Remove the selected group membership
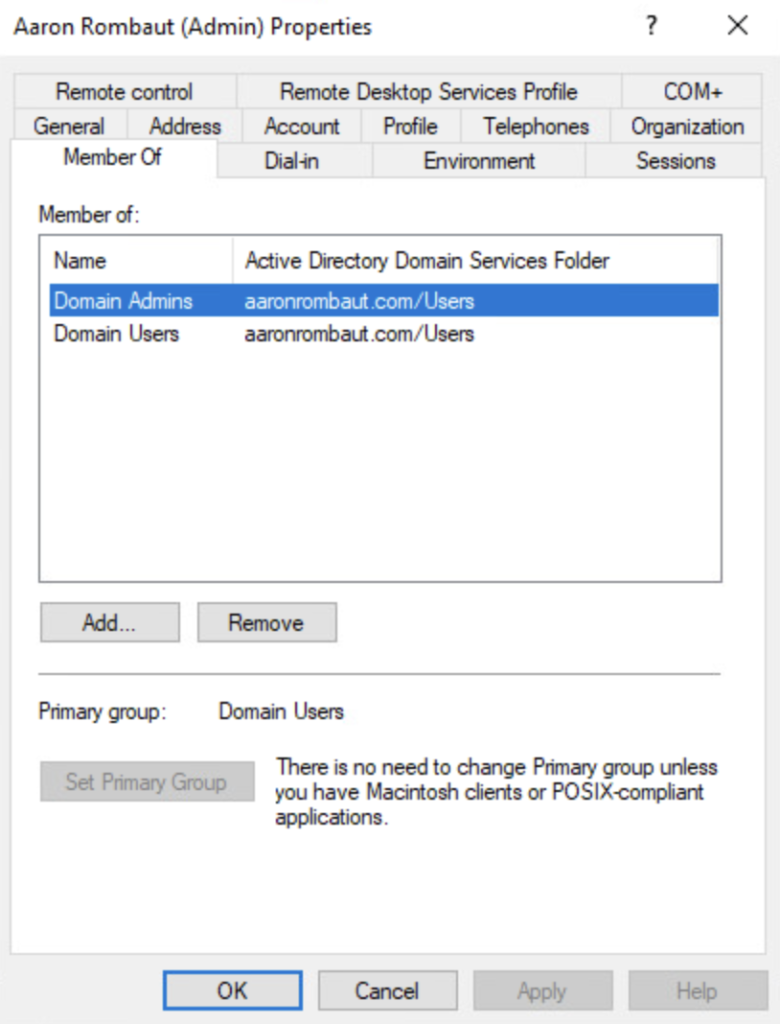The height and width of the screenshot is (1024, 780). 266,623
